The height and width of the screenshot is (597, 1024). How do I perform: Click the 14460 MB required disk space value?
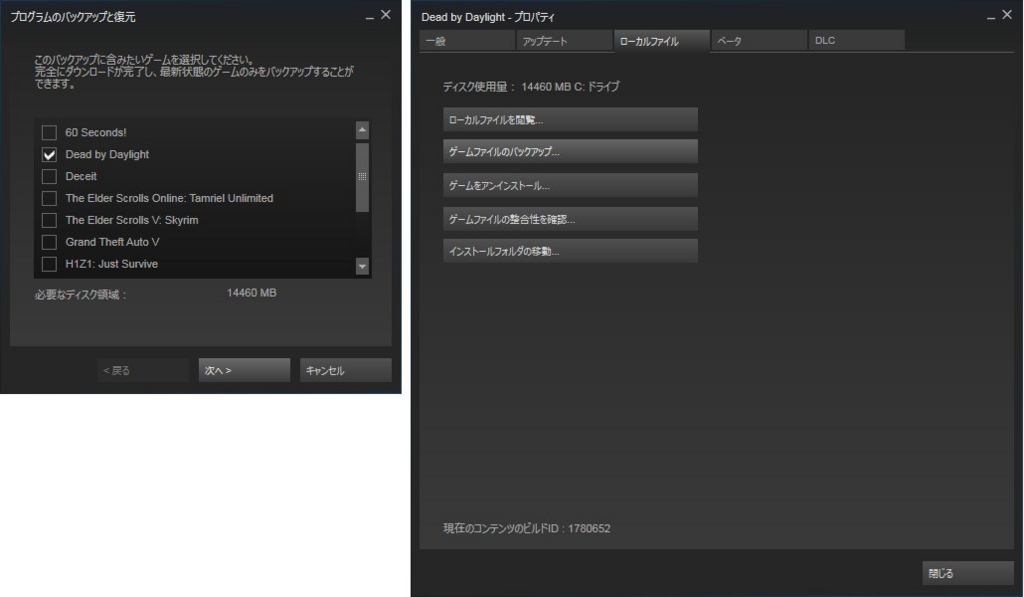[x=251, y=293]
